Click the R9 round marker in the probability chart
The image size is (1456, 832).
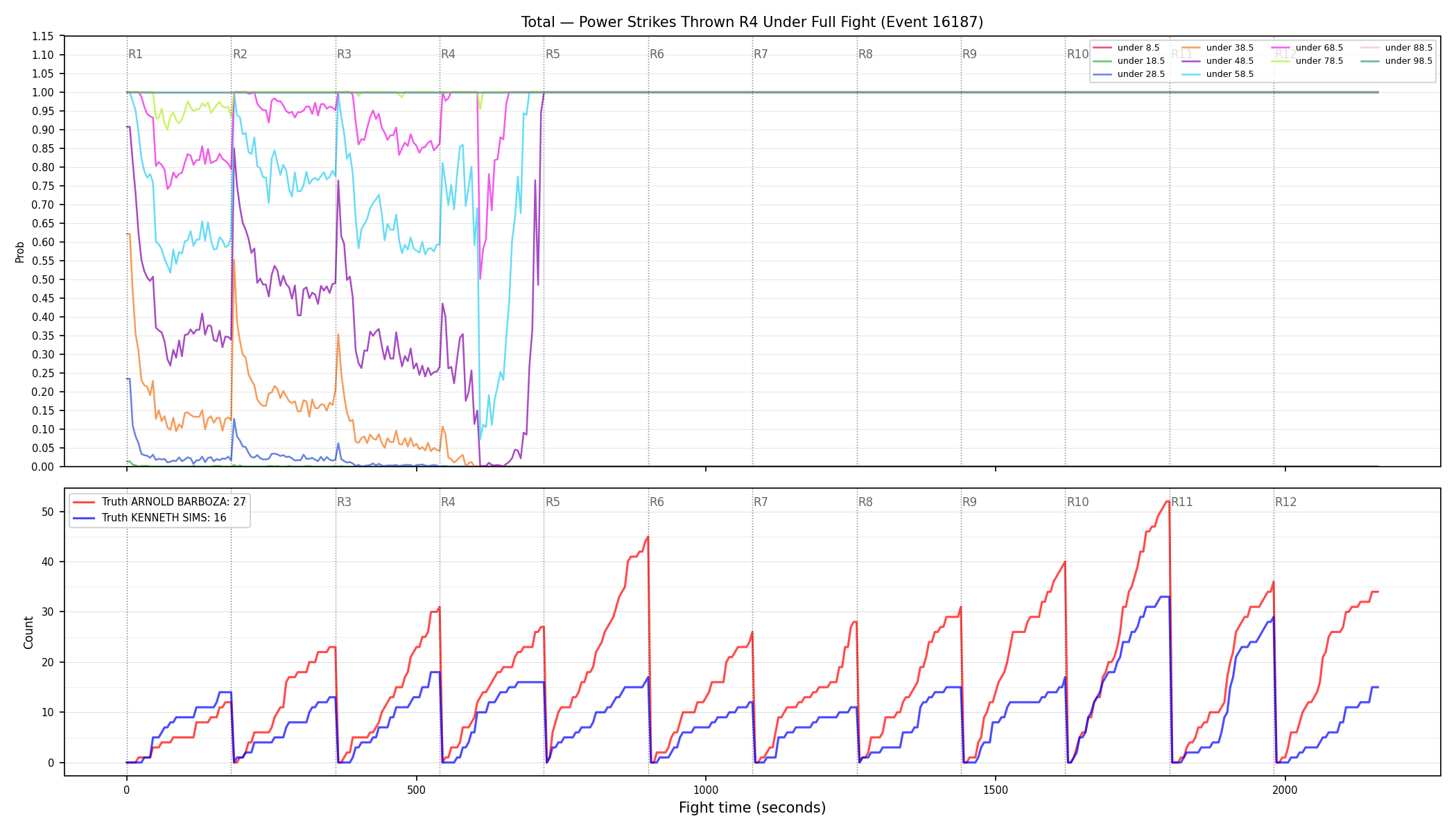click(969, 54)
